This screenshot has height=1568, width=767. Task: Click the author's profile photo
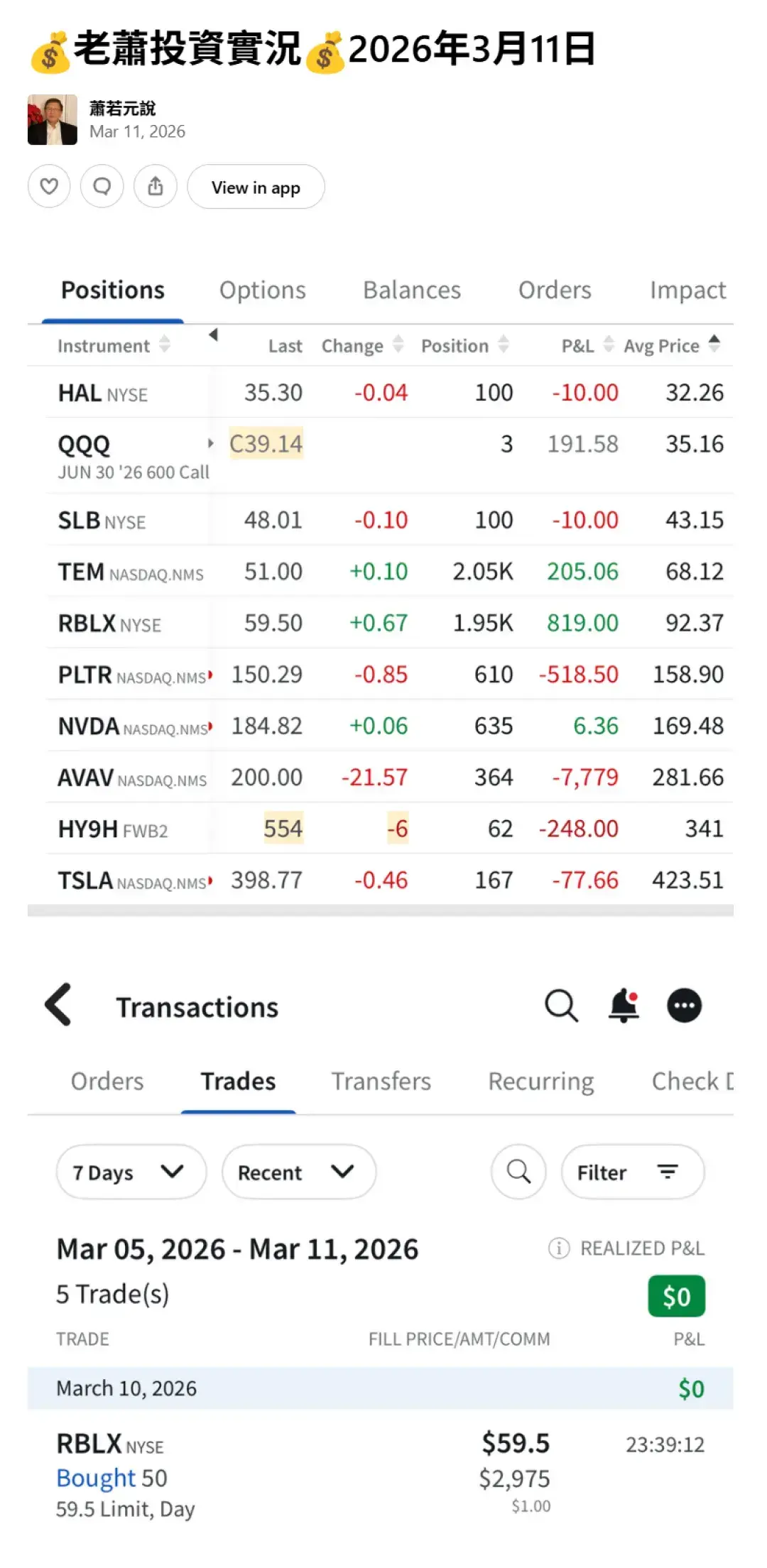[53, 120]
